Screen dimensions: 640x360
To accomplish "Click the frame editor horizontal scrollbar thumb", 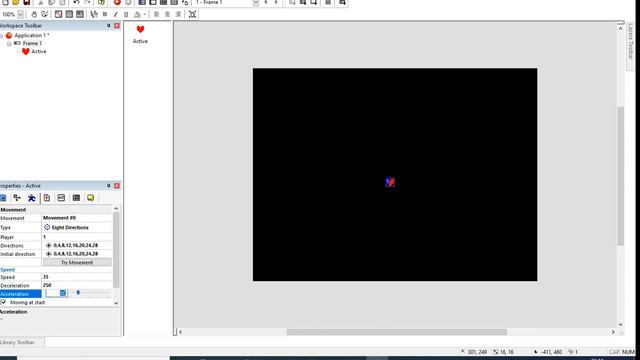I will tap(397, 332).
